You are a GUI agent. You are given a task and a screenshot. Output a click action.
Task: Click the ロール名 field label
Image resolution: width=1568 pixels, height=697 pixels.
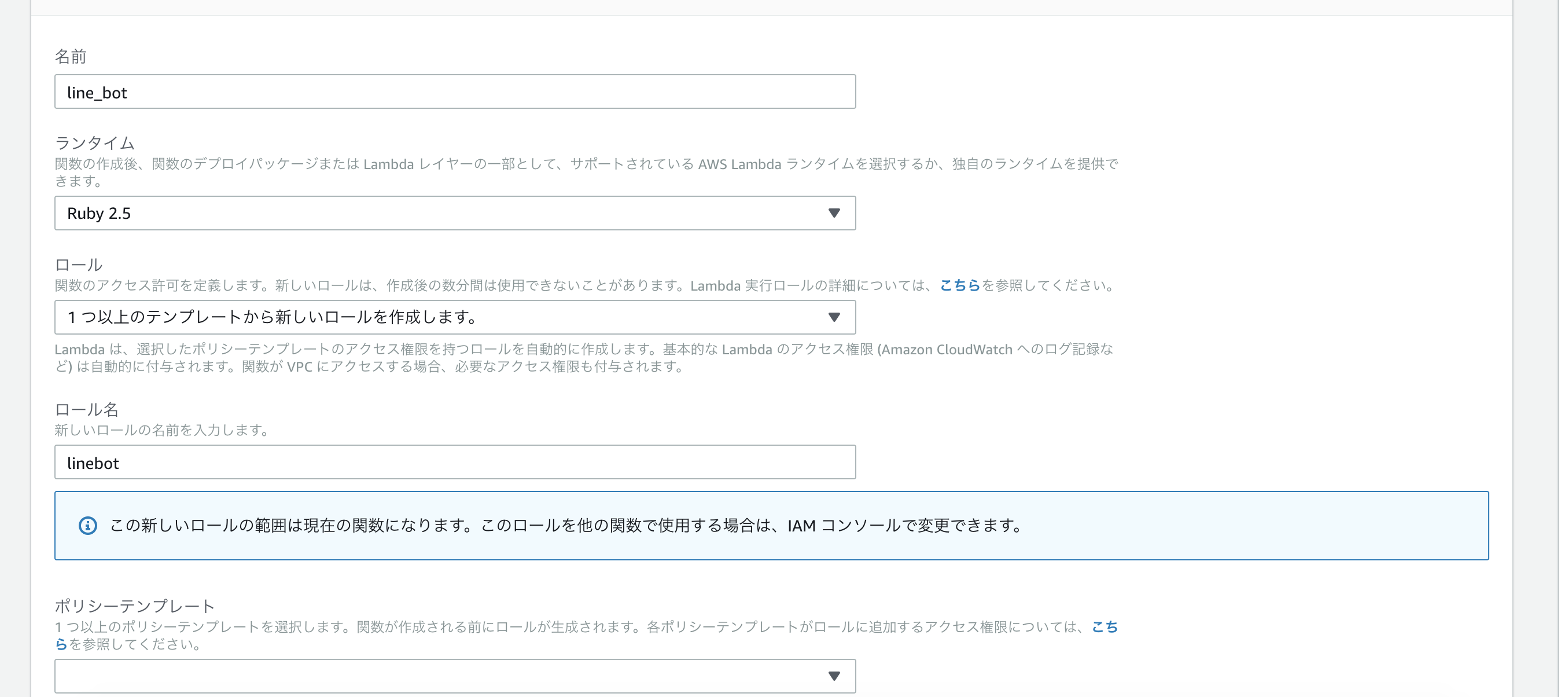(86, 409)
